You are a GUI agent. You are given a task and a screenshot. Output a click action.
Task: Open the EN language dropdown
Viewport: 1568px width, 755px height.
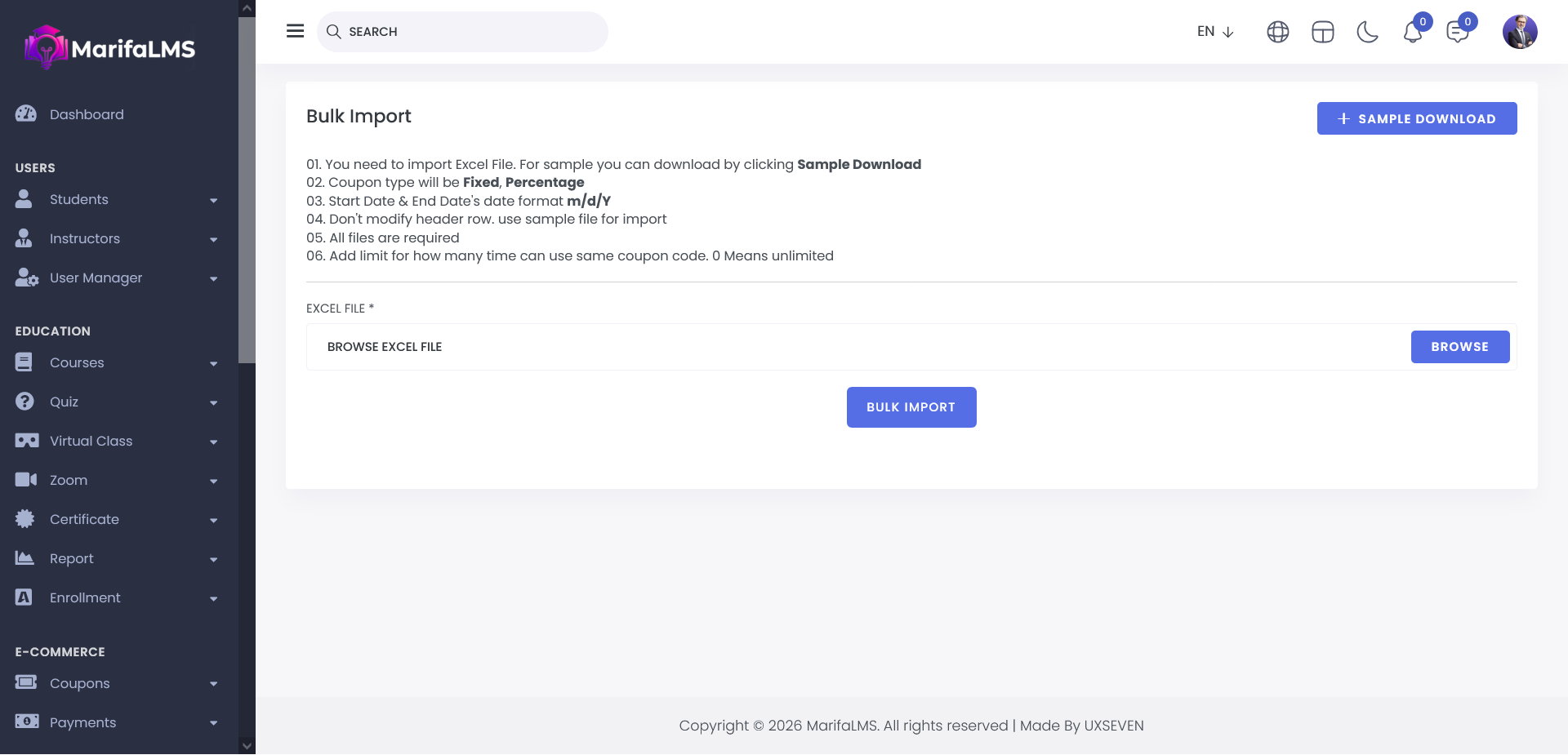point(1214,32)
